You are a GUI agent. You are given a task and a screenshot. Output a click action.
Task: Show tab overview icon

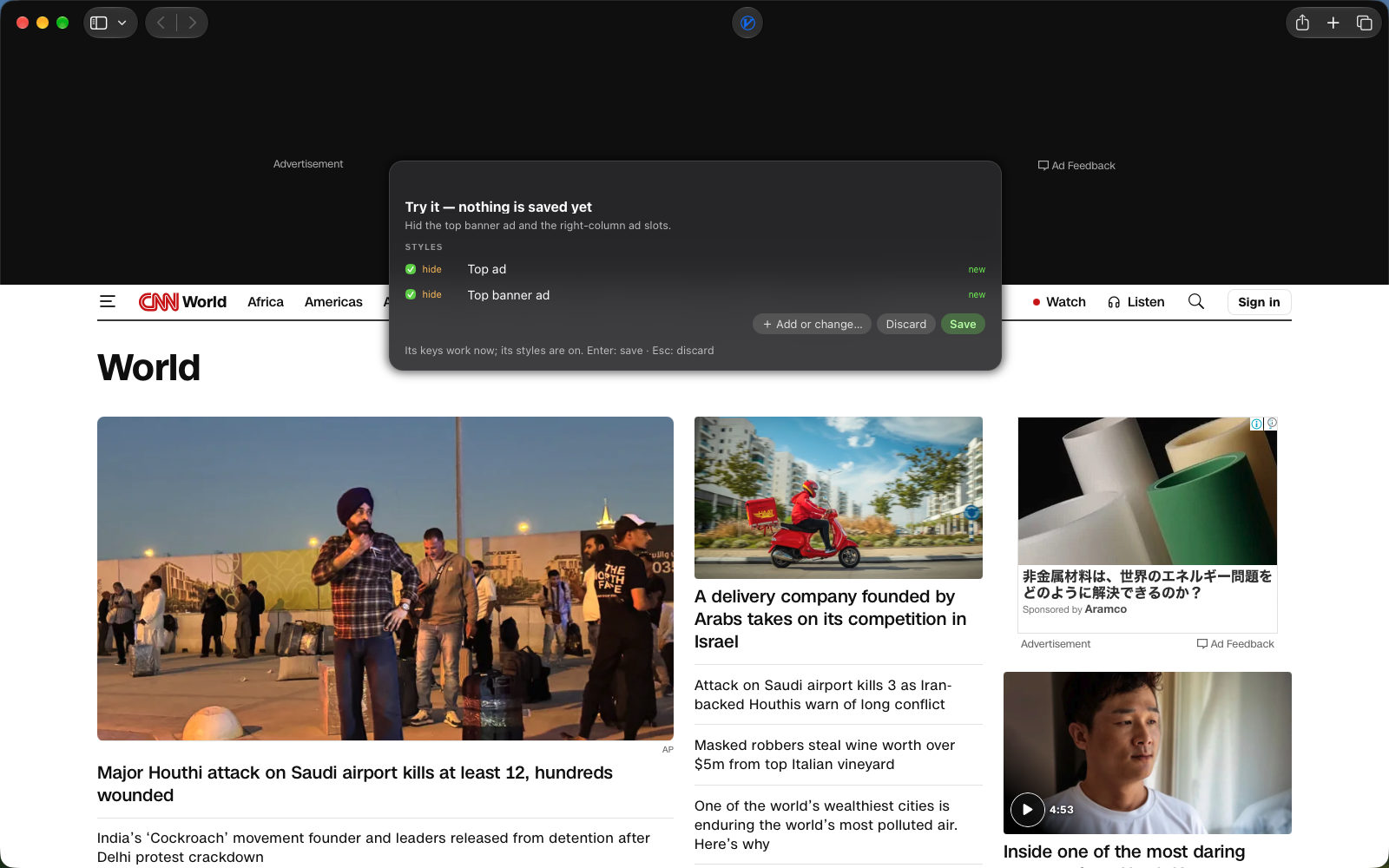(x=1364, y=23)
